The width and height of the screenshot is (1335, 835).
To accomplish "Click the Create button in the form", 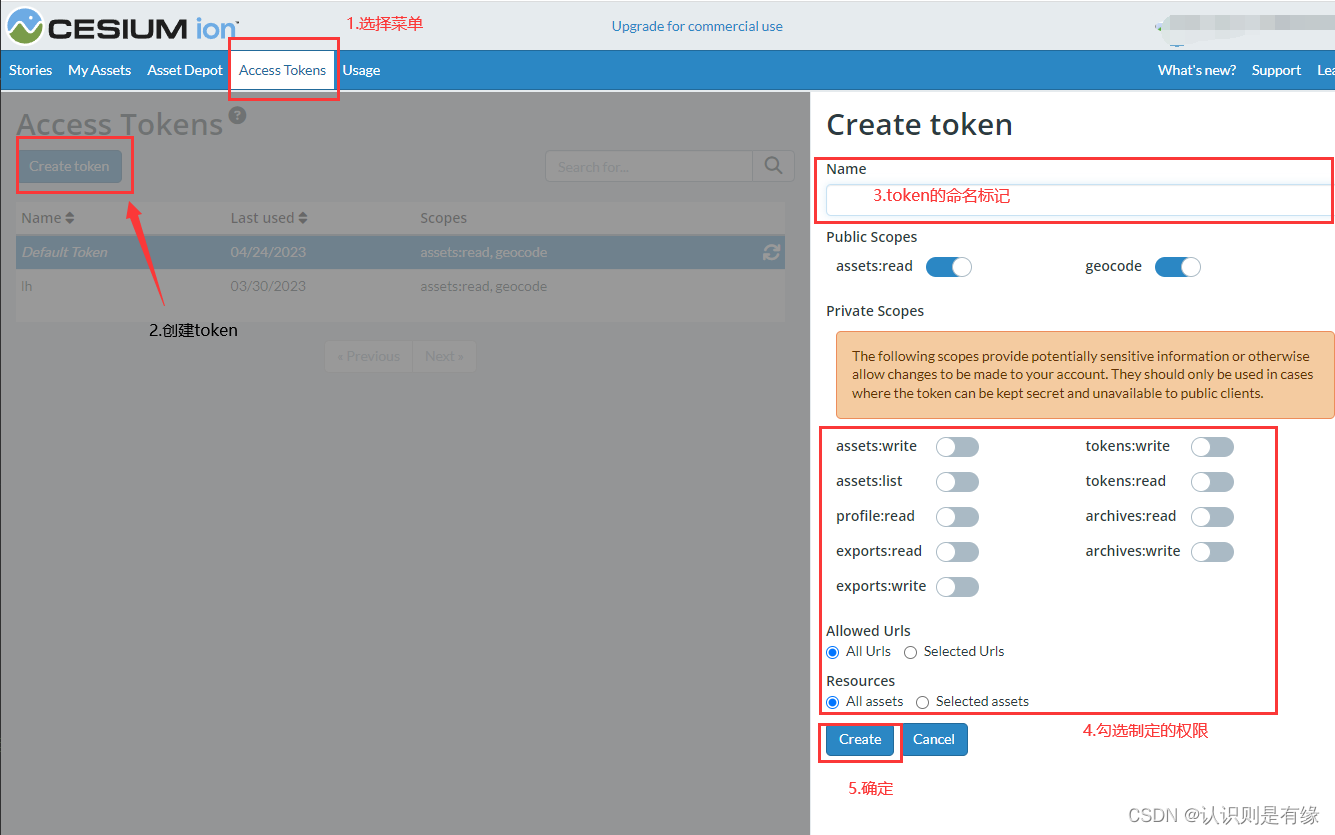I will coord(860,739).
